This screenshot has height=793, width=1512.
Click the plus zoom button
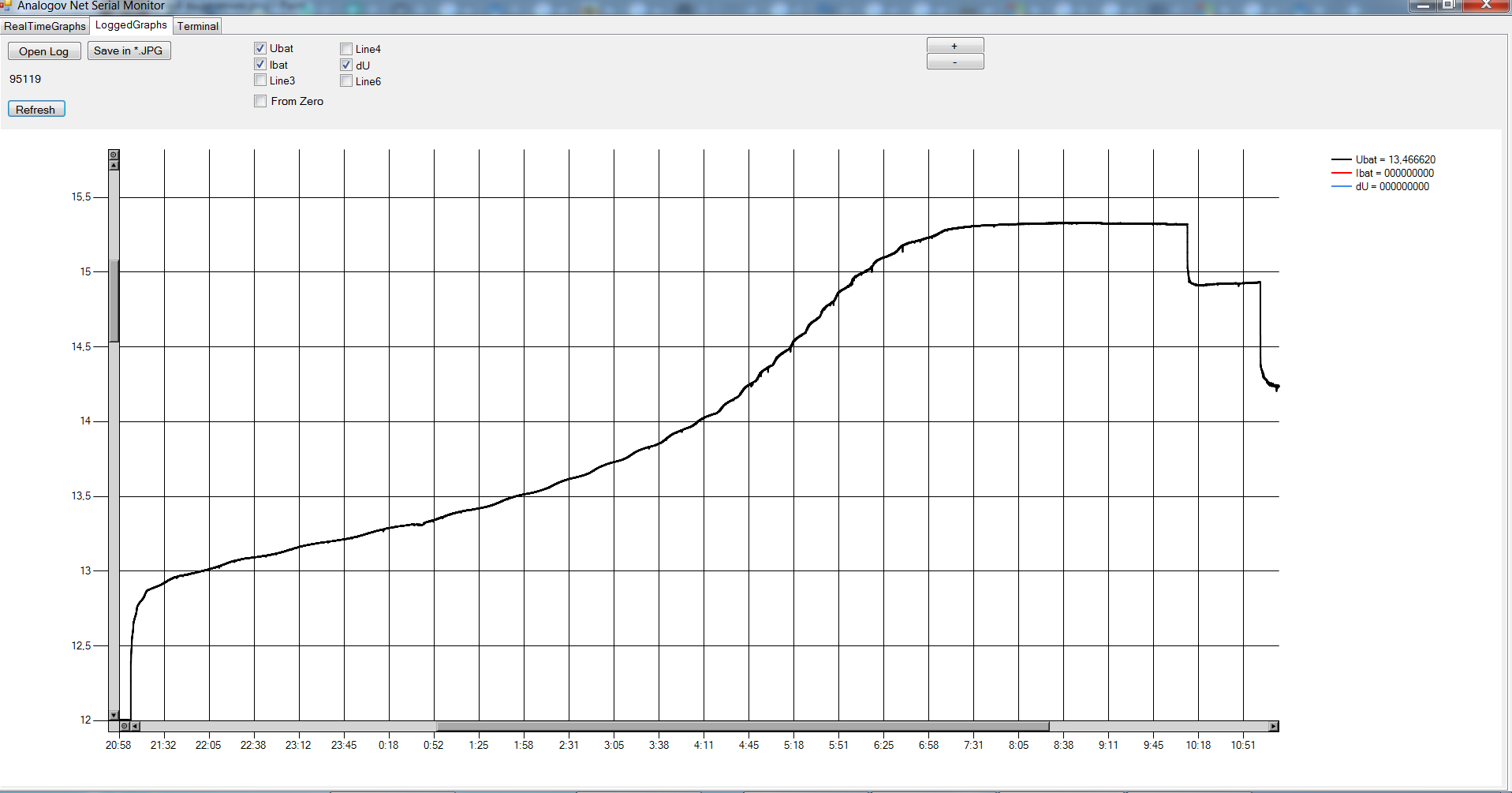954,46
